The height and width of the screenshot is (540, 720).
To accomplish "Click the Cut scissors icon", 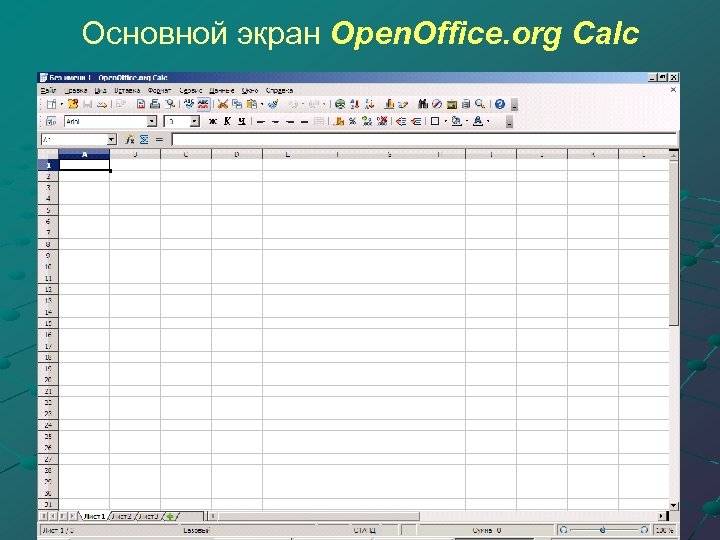I will tap(223, 104).
